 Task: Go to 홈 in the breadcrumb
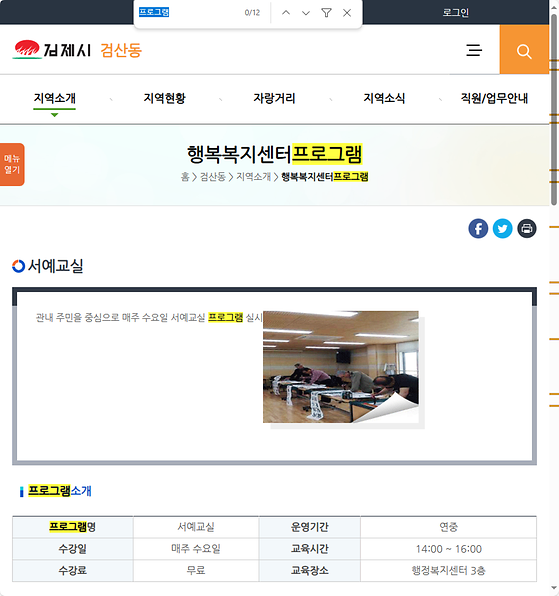point(185,177)
